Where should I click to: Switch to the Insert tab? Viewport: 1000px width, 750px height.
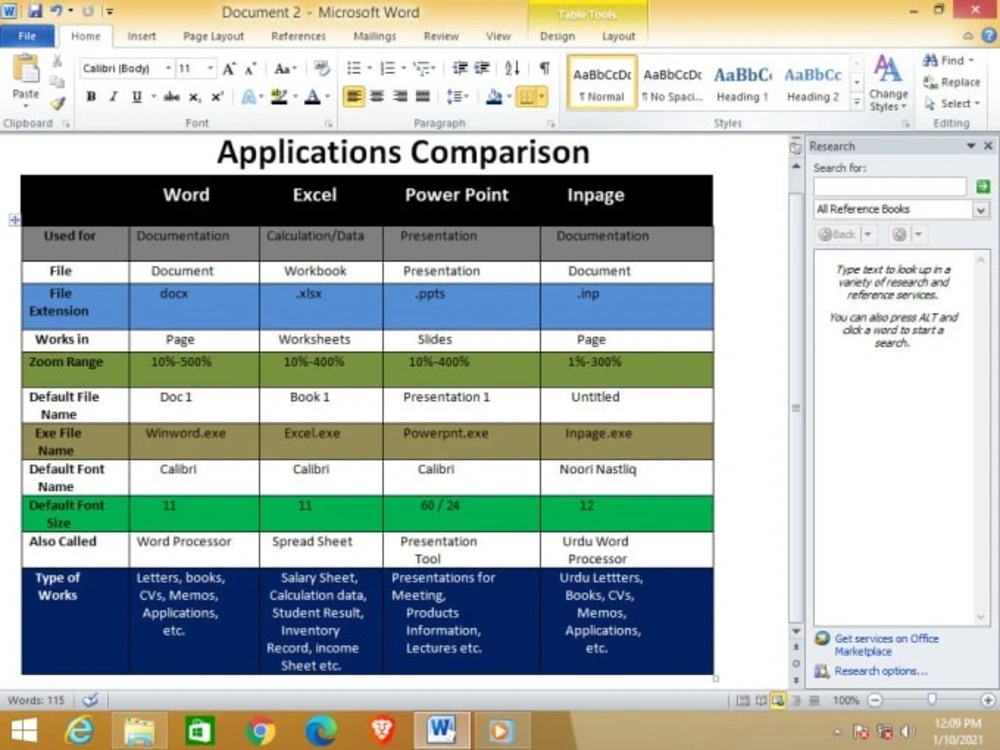[142, 36]
